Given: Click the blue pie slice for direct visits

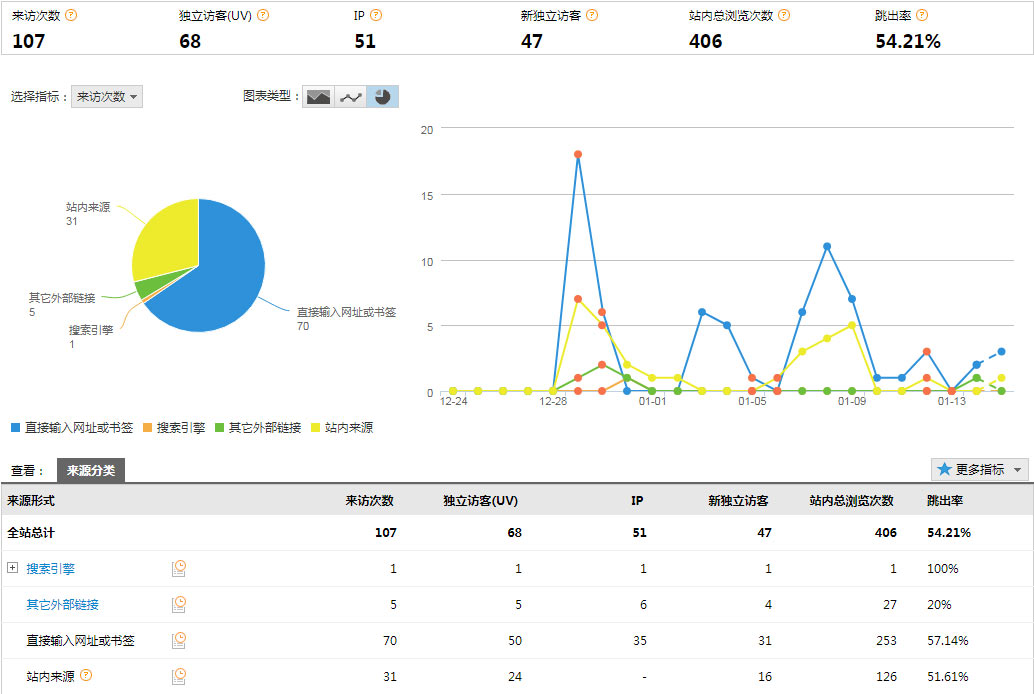Looking at the screenshot, I should [x=225, y=280].
